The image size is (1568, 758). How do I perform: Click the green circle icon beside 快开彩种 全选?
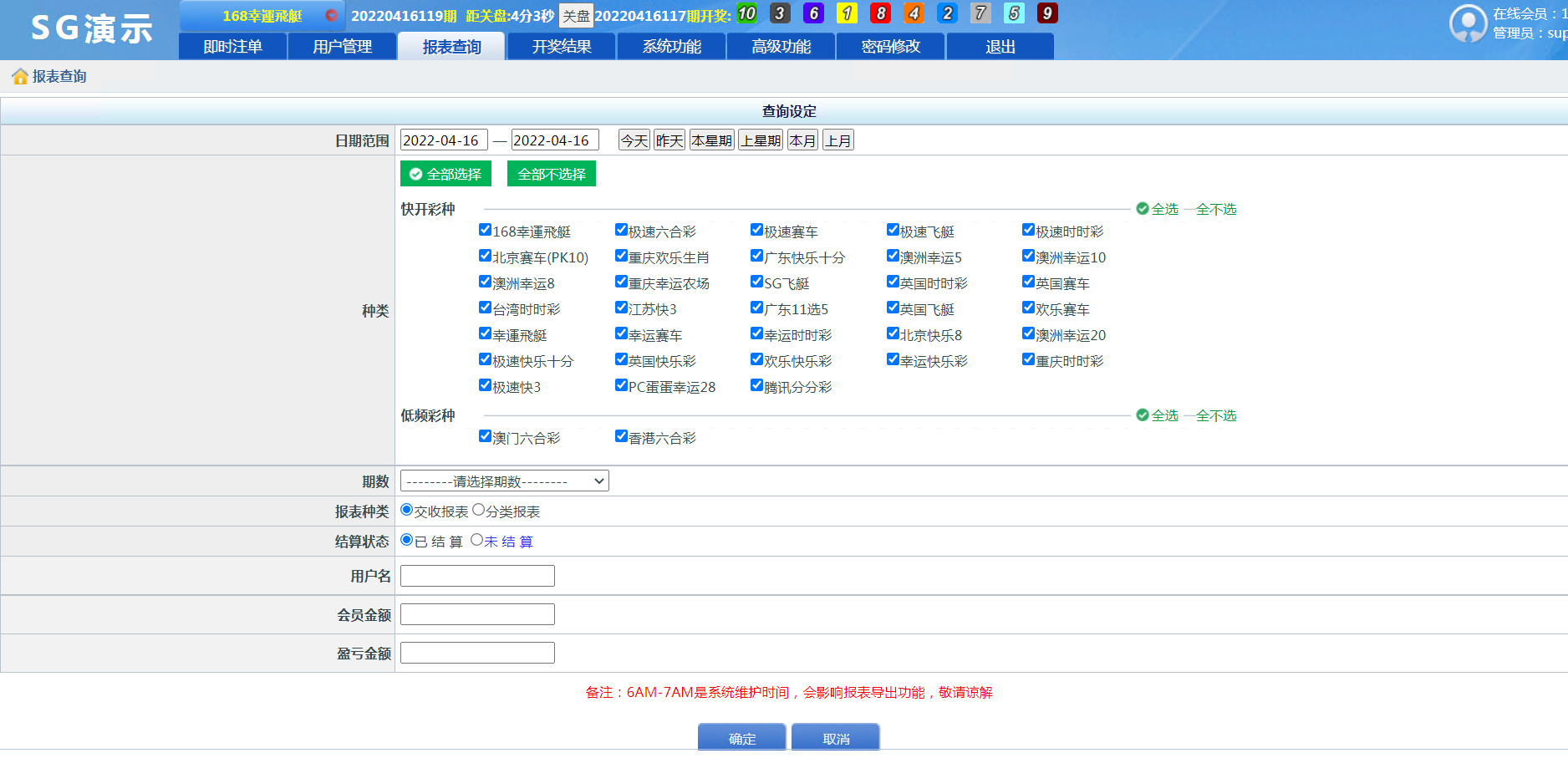pos(1142,209)
